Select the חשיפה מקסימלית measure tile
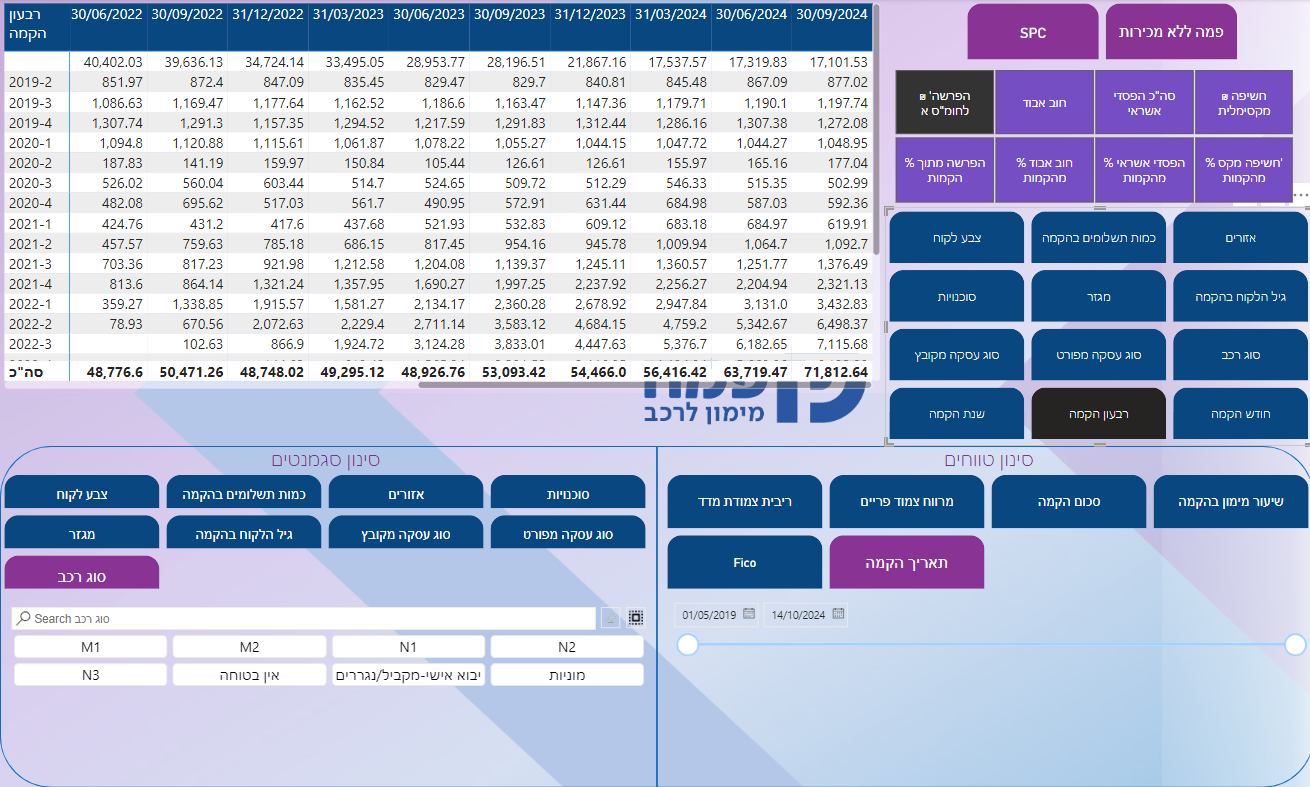This screenshot has height=787, width=1310. click(1243, 102)
